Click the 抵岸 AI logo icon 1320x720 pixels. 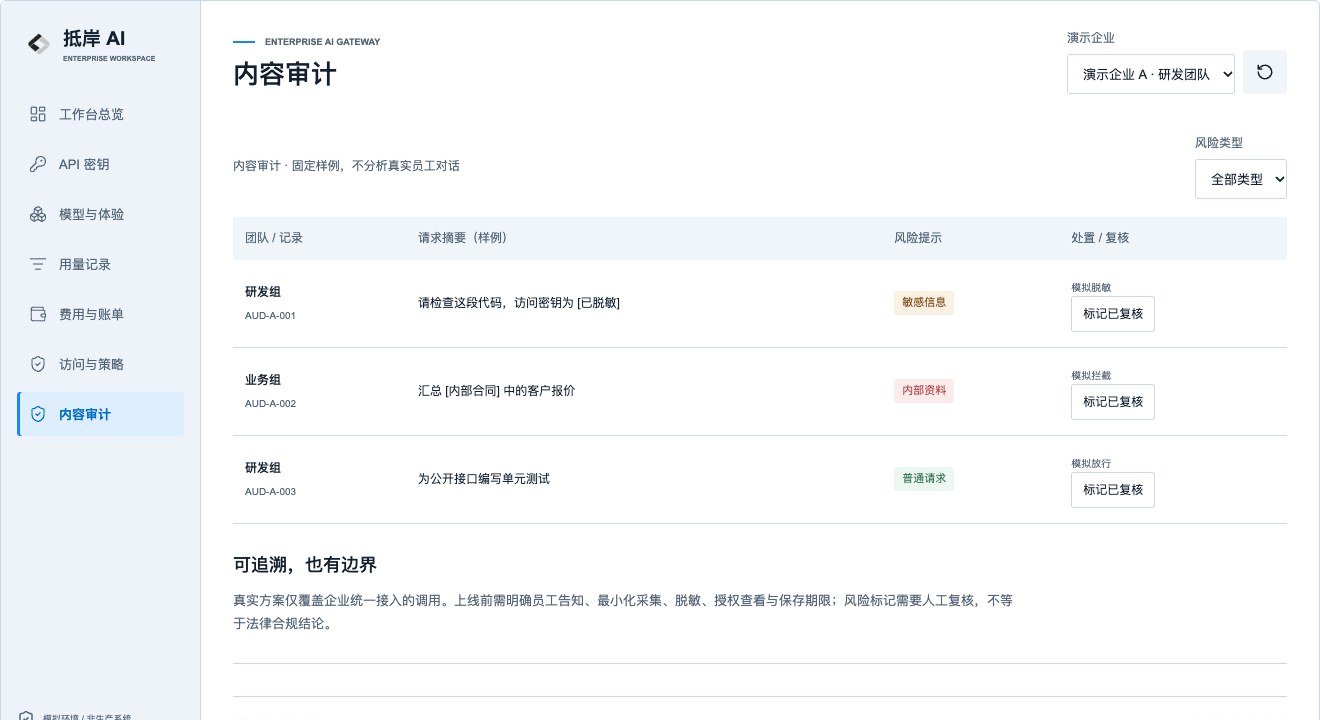(x=39, y=44)
